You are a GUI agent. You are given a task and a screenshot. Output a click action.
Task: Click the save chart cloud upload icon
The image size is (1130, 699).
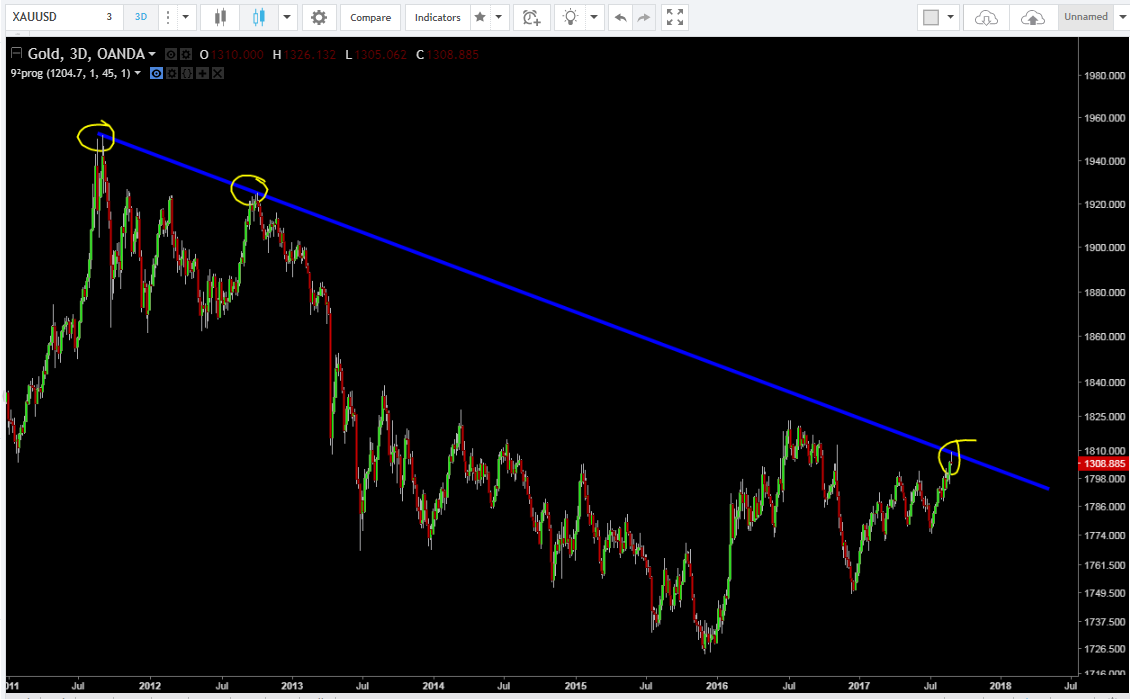[1032, 17]
